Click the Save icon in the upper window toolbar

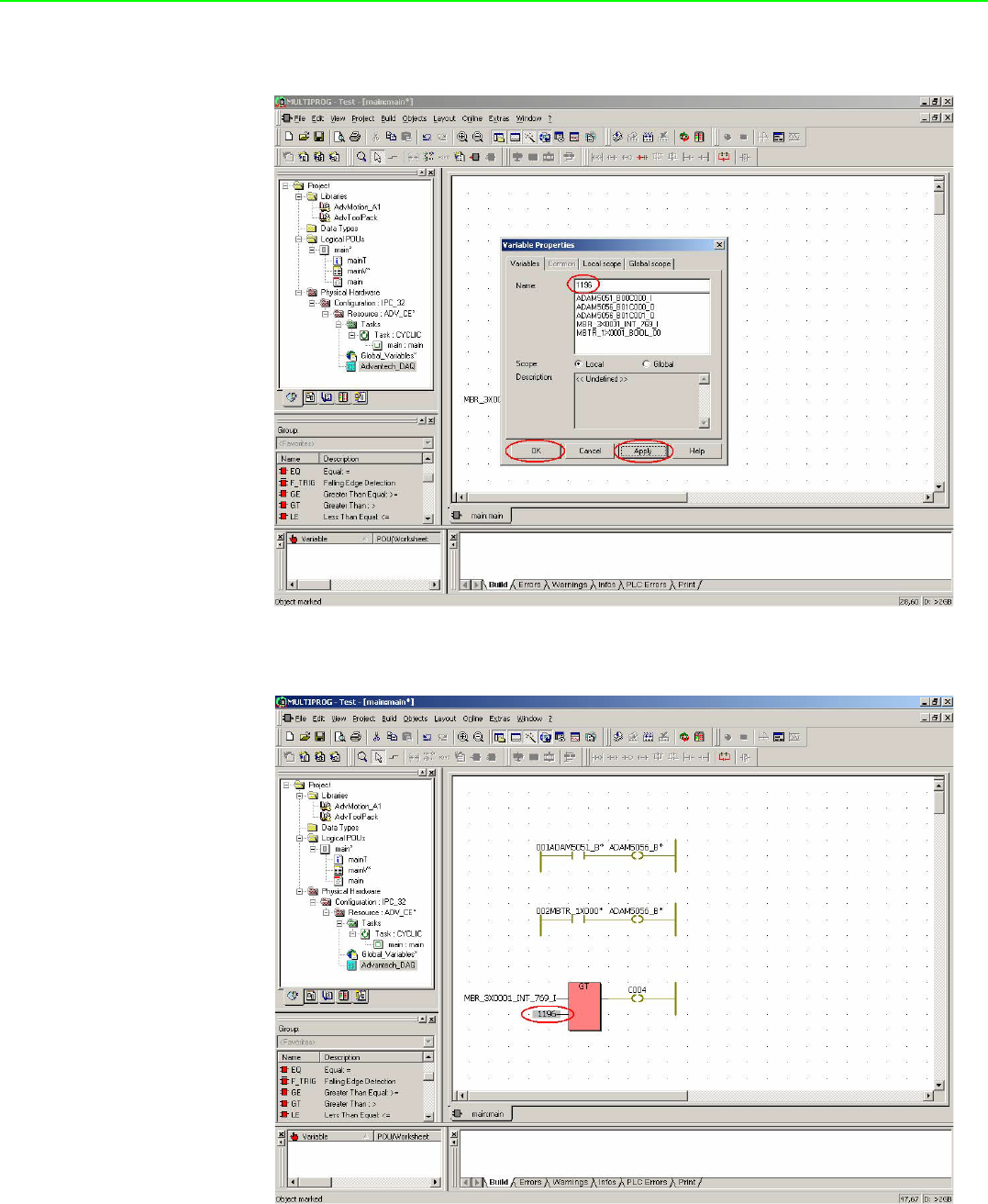(318, 138)
